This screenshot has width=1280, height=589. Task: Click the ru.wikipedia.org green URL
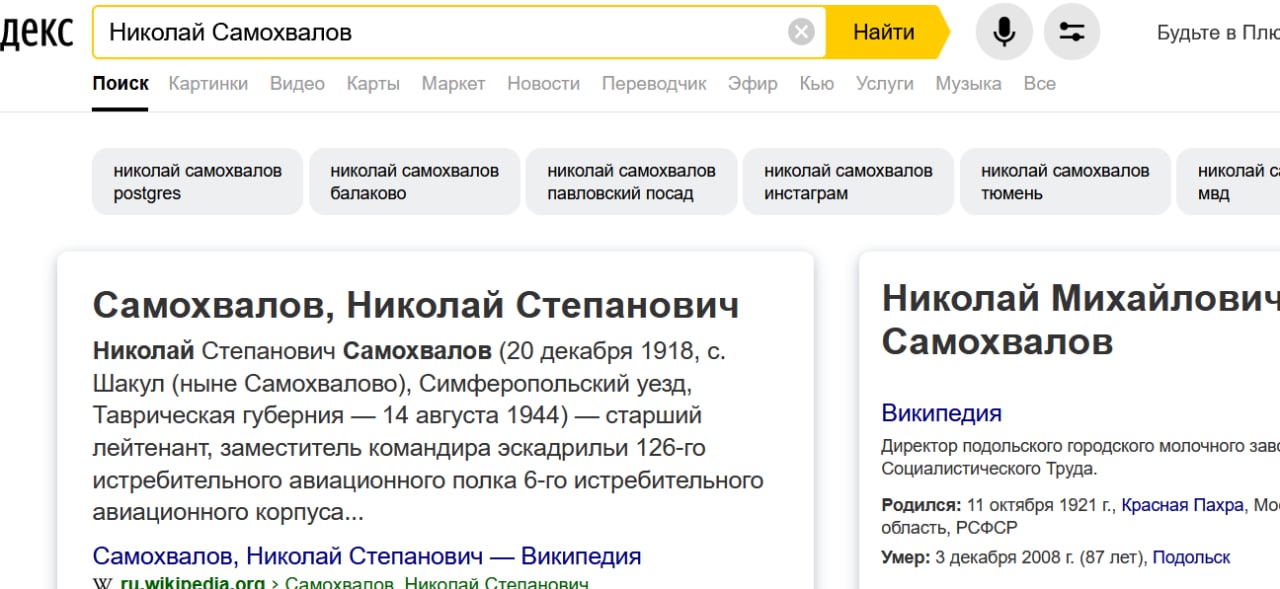coord(193,584)
